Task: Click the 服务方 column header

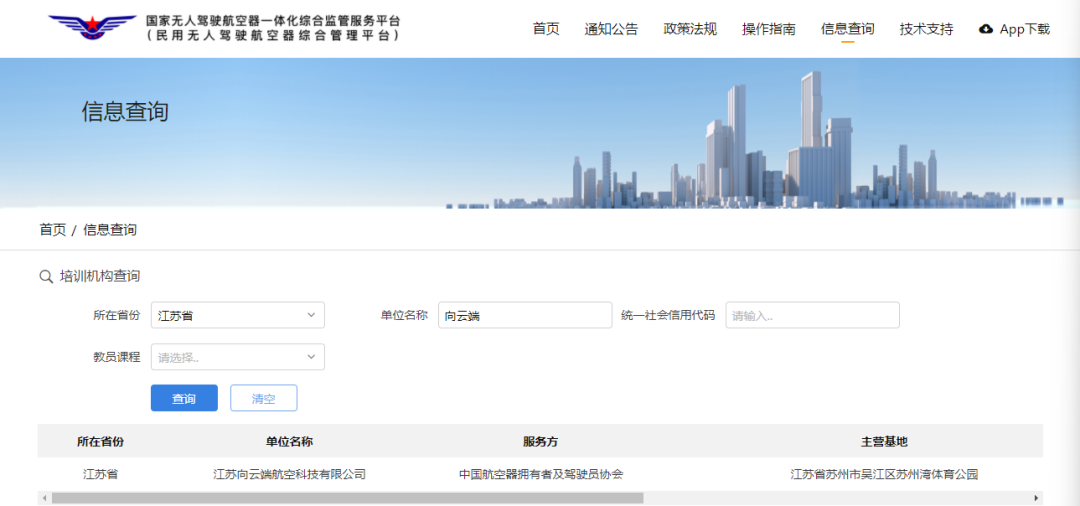Action: (541, 441)
